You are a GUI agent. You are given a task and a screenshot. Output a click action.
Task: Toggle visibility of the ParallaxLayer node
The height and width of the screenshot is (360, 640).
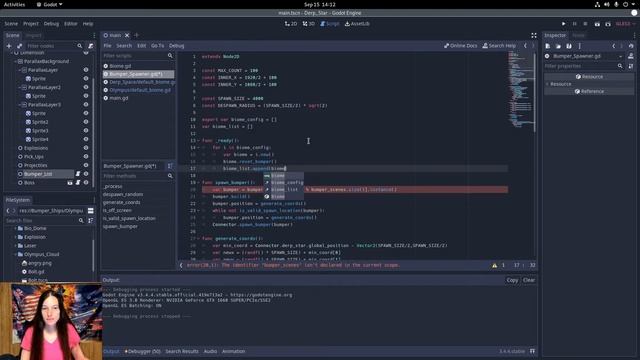pos(86,70)
